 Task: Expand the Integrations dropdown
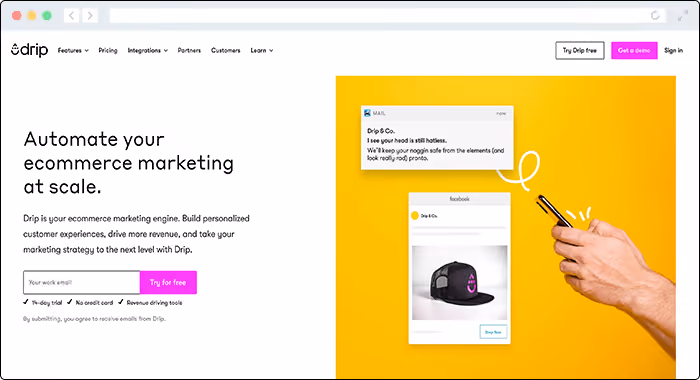148,50
